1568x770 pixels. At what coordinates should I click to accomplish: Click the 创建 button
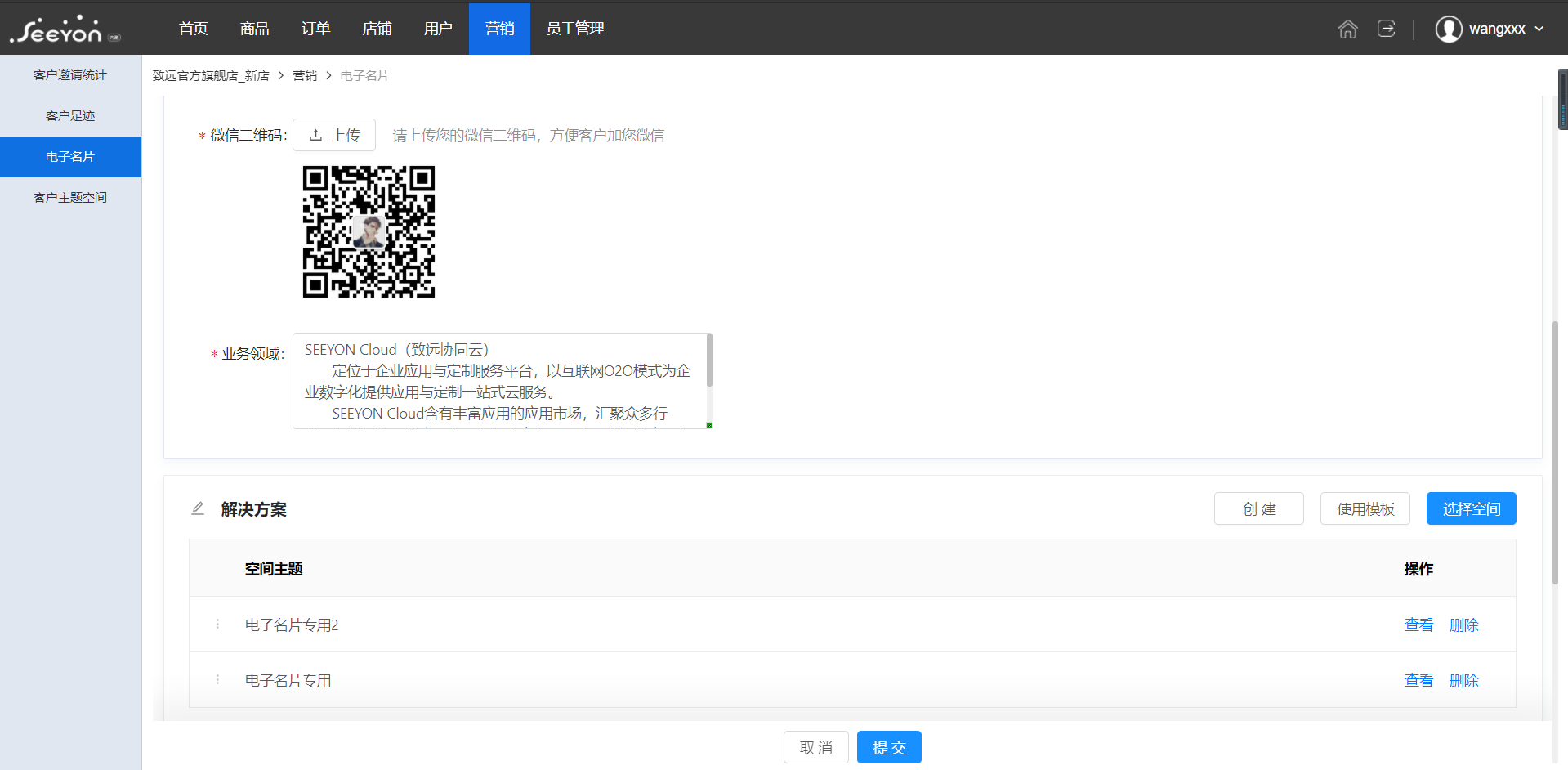tap(1259, 508)
